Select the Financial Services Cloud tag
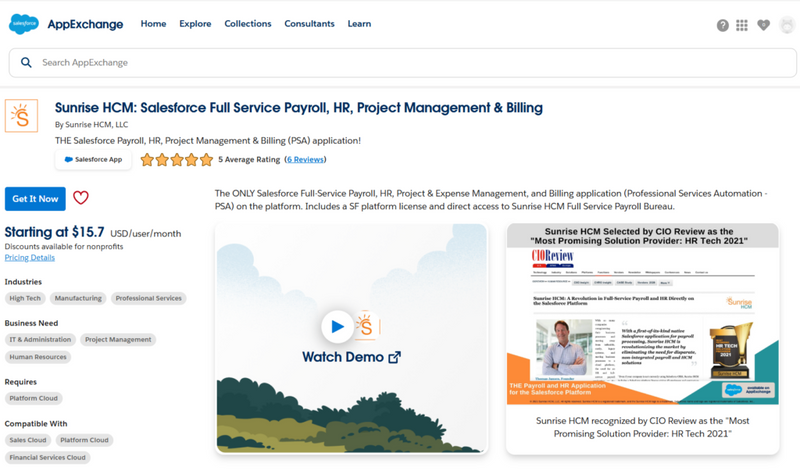This screenshot has height=470, width=800. coord(47,457)
